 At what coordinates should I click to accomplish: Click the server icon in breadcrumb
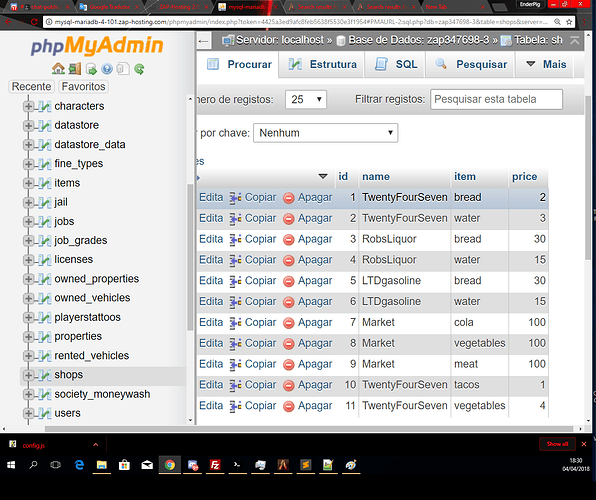pos(228,40)
